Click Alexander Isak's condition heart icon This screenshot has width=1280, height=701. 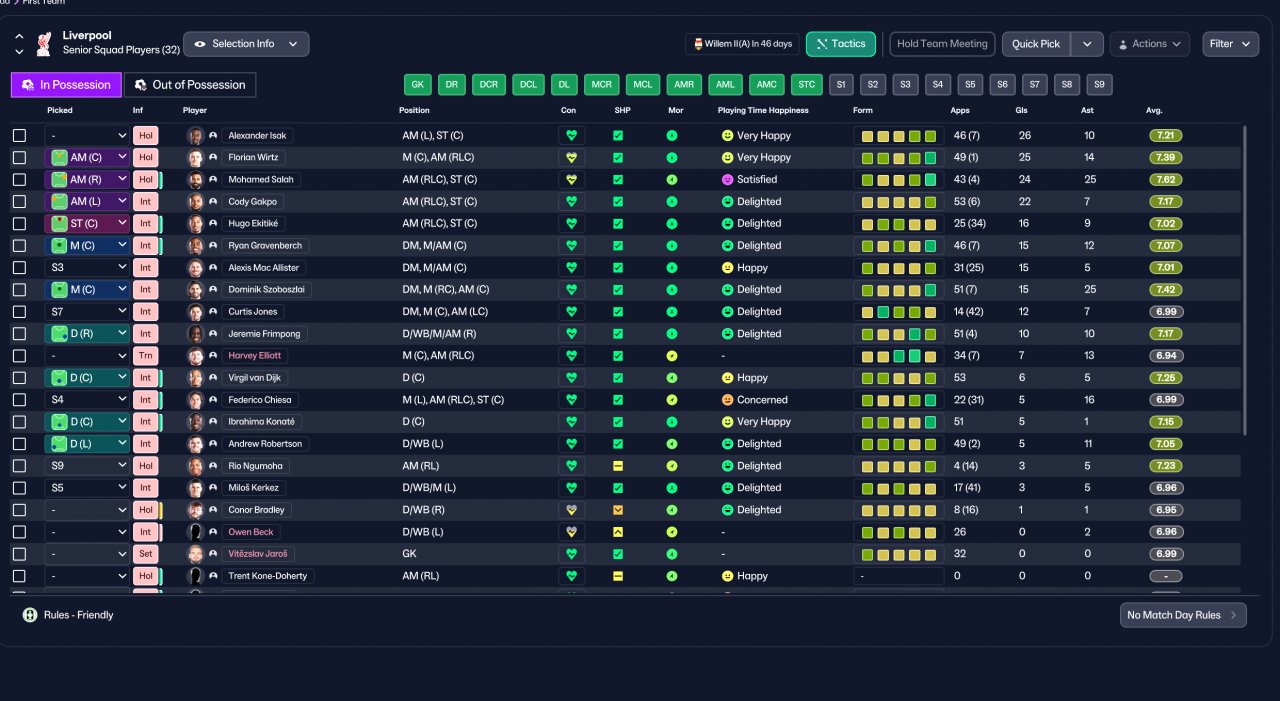tap(572, 135)
